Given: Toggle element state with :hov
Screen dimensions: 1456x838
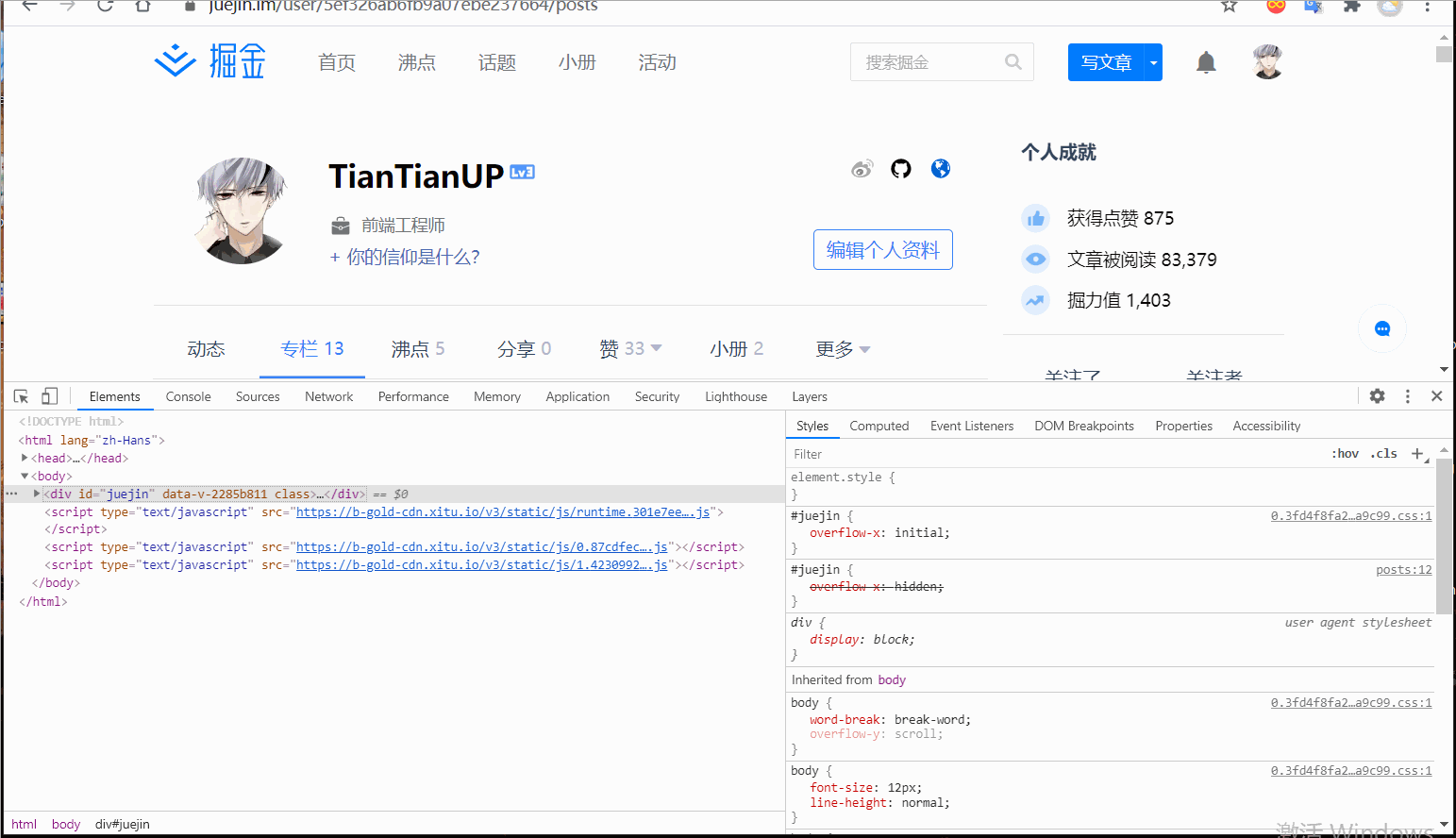Looking at the screenshot, I should pos(1344,453).
